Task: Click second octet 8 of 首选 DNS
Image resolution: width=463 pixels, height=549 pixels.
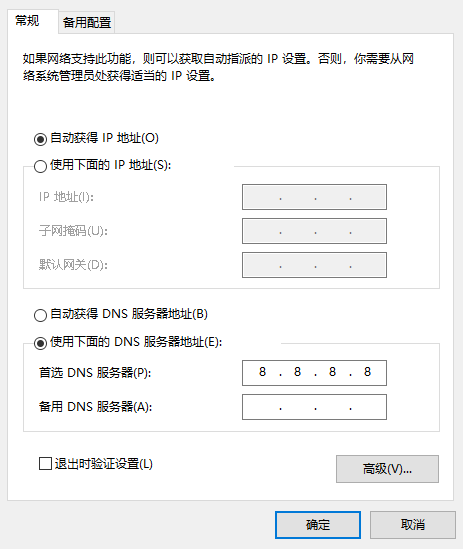Action: (x=297, y=372)
